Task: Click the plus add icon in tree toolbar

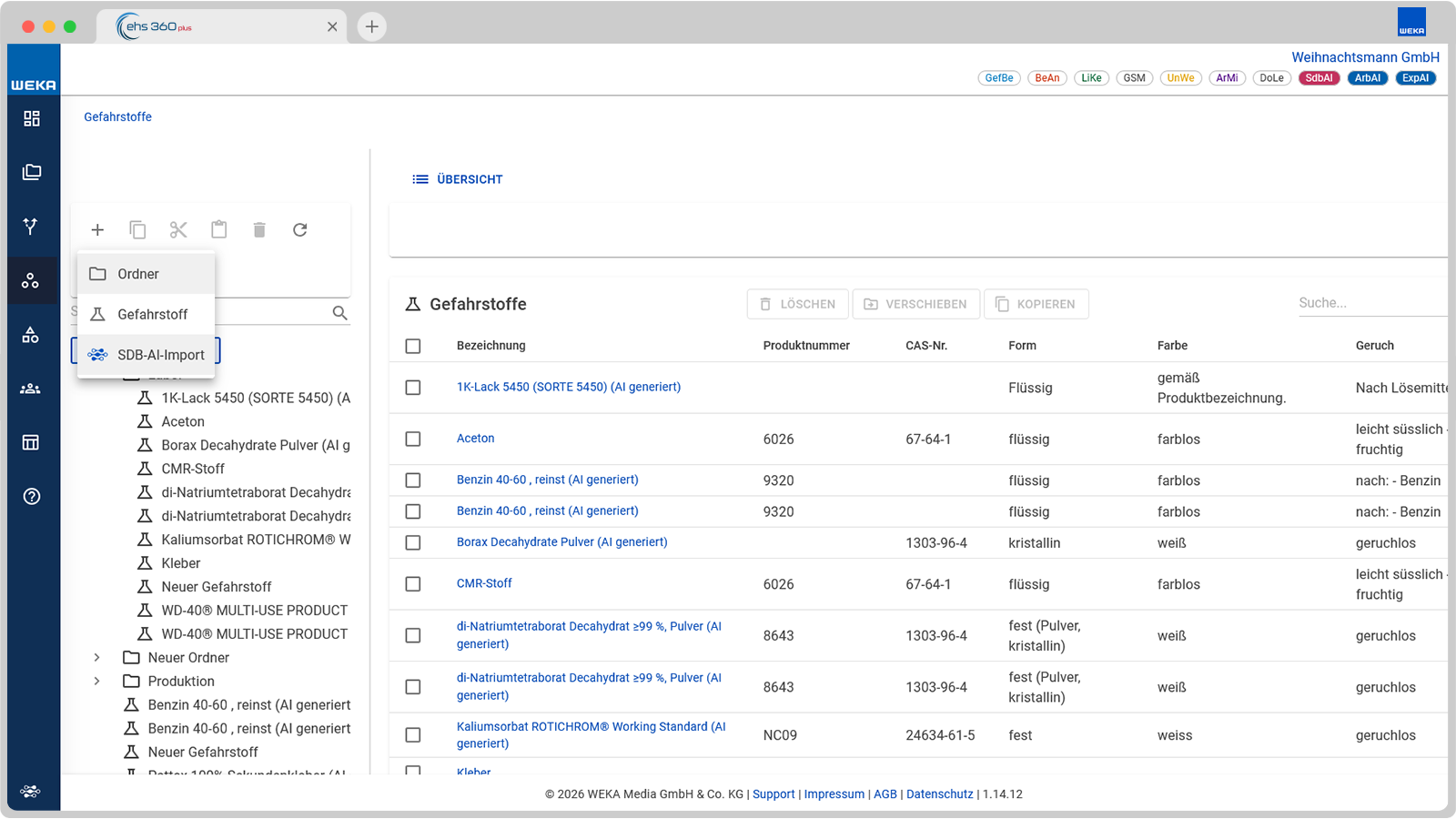Action: [x=97, y=230]
